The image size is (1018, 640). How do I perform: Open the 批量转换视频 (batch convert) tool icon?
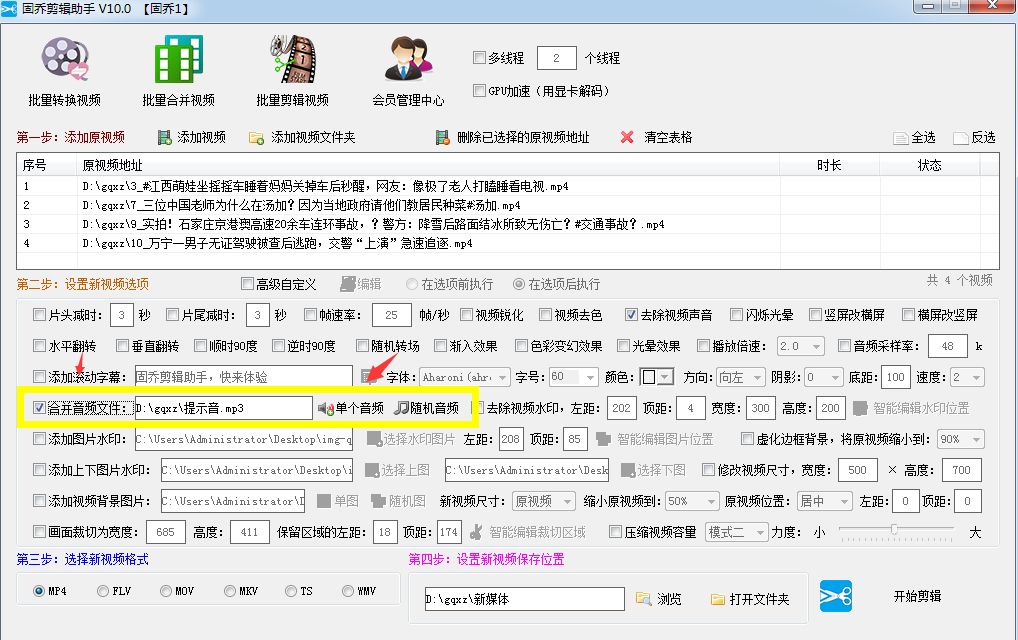point(63,58)
